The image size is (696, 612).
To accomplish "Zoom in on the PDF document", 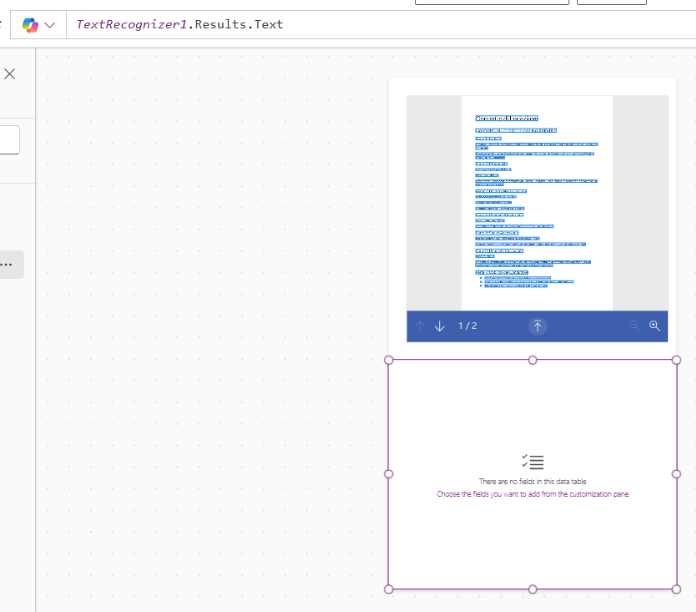I will click(655, 326).
